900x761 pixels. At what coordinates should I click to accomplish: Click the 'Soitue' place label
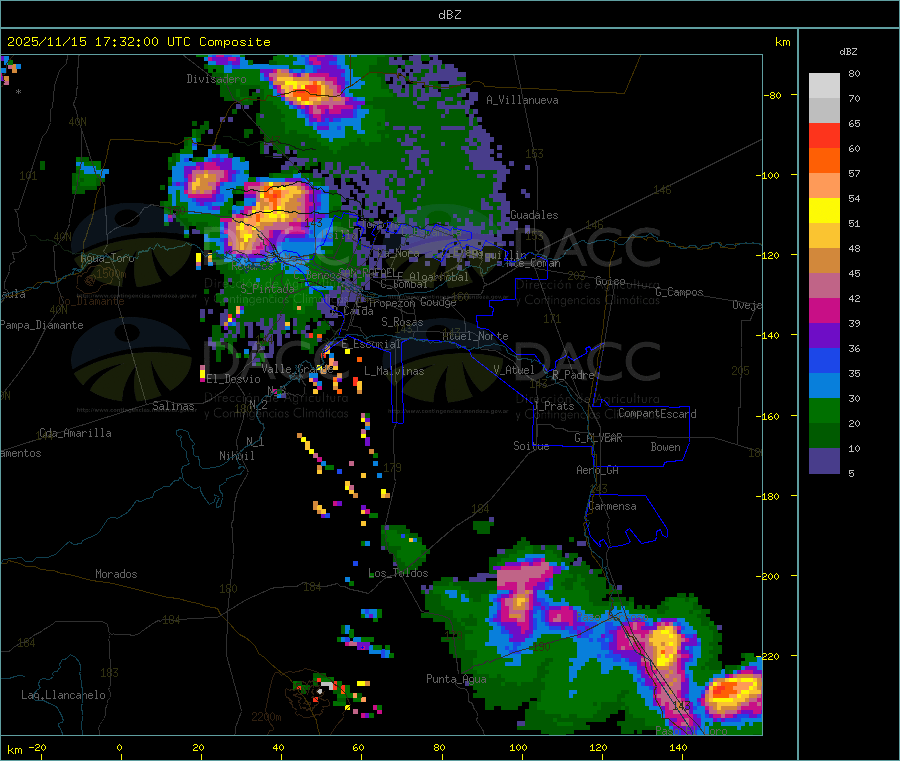point(531,446)
